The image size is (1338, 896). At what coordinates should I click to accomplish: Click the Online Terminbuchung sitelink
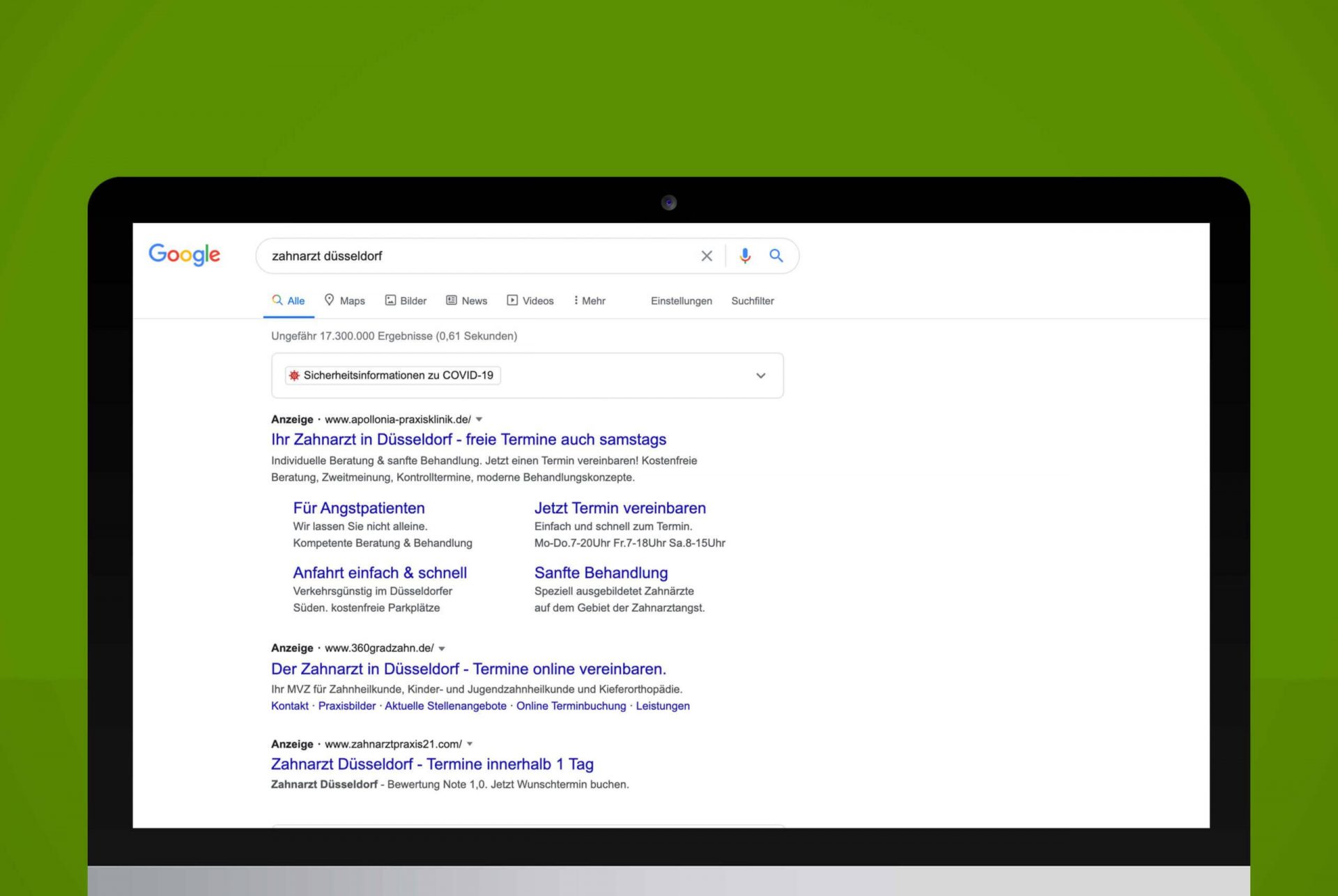(571, 706)
